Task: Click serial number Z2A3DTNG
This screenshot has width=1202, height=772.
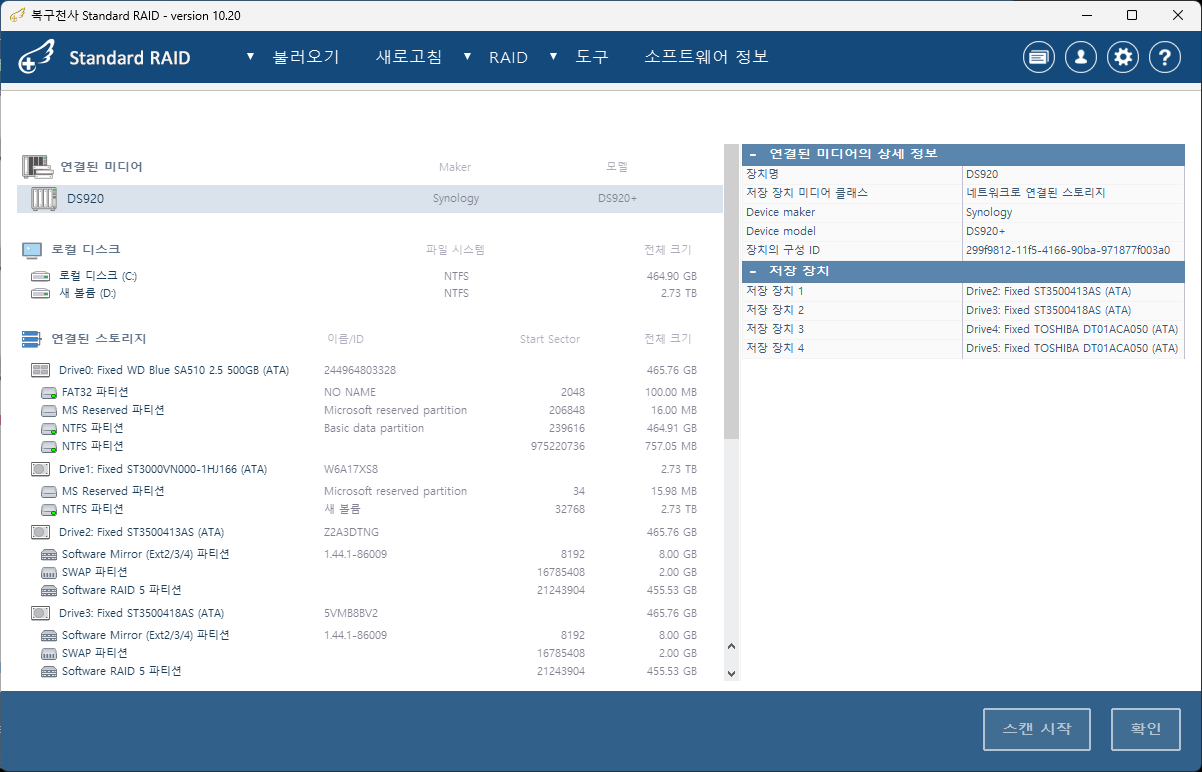Action: pyautogui.click(x=351, y=532)
